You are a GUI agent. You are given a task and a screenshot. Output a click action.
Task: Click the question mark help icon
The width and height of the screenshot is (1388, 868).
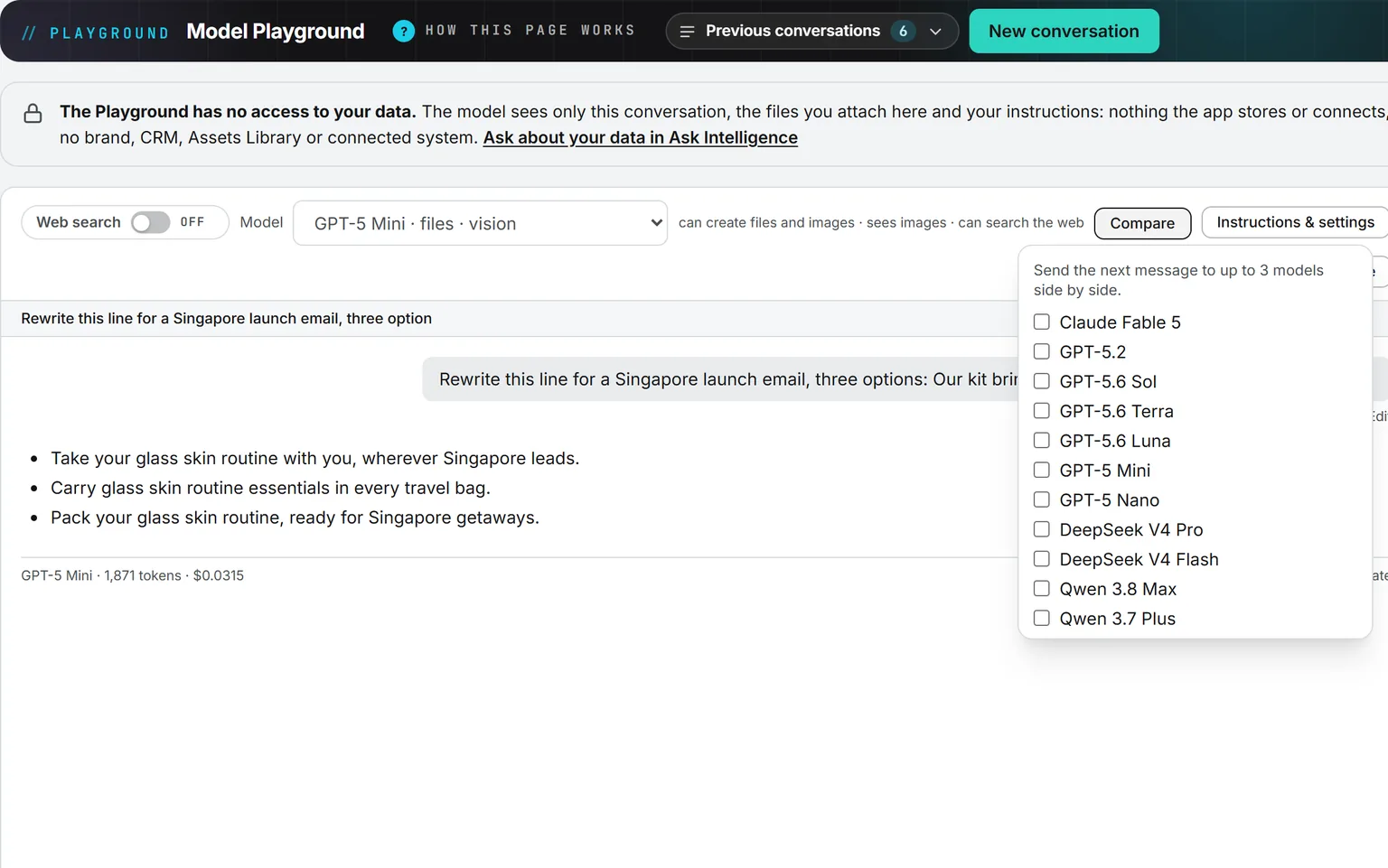403,31
